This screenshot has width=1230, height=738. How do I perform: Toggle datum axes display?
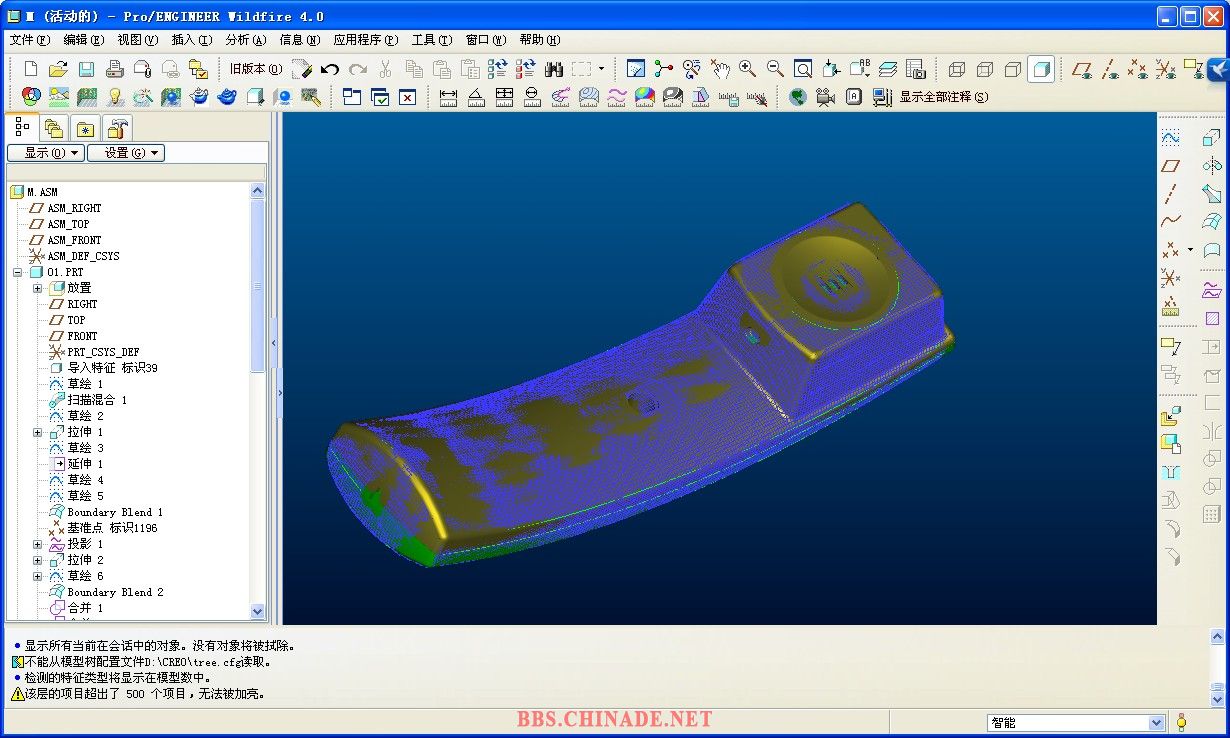point(1110,69)
